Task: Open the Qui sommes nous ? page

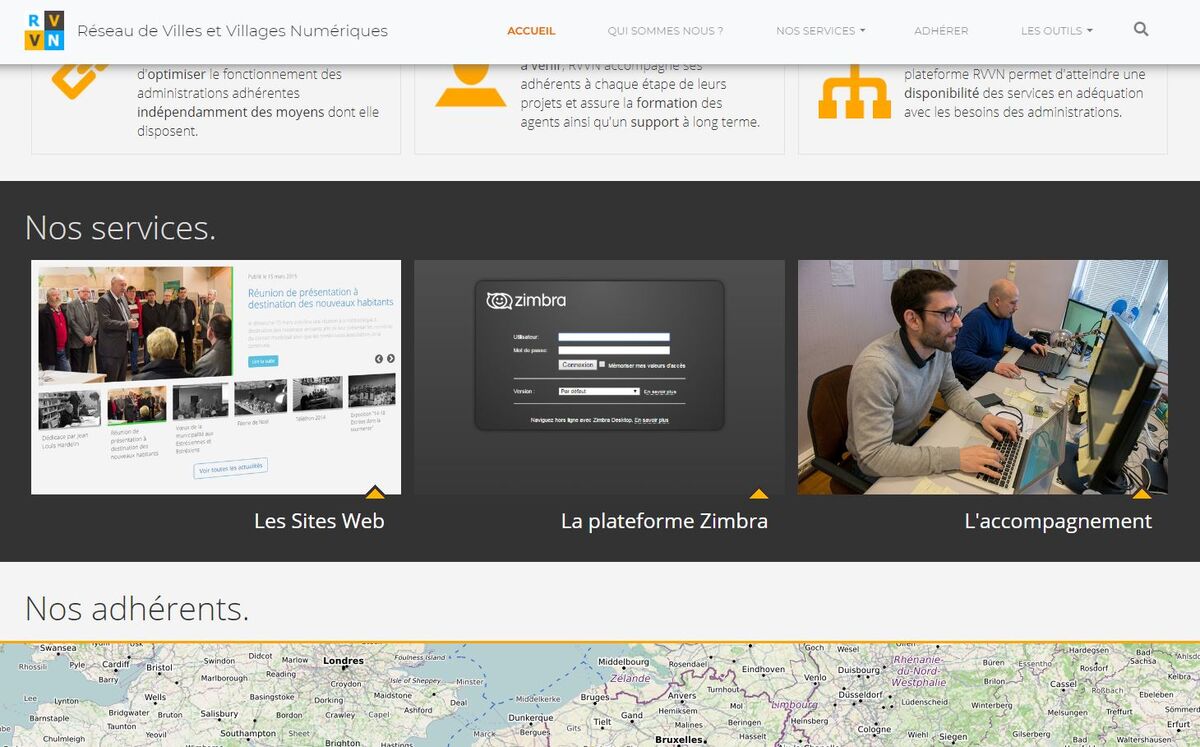Action: pos(665,31)
